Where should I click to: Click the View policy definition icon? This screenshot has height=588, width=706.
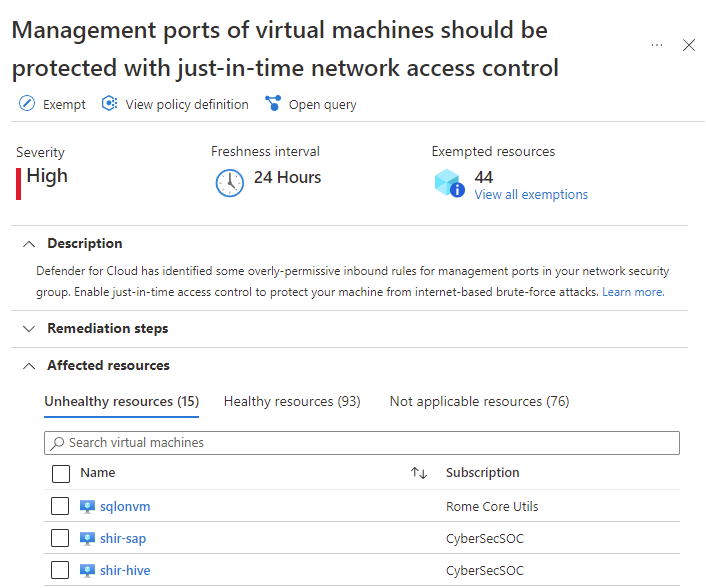click(110, 104)
